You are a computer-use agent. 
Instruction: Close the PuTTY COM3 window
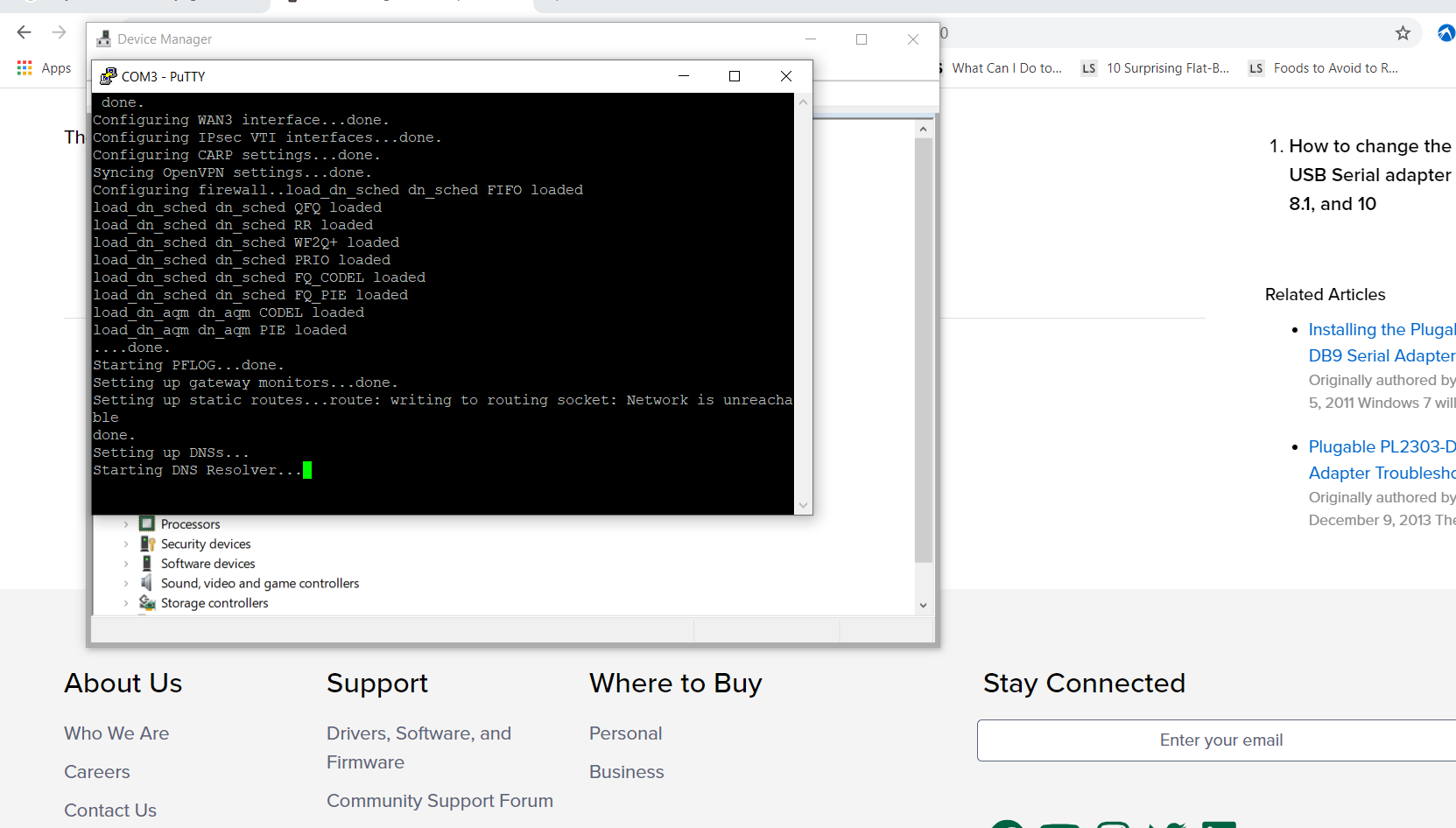[x=786, y=76]
